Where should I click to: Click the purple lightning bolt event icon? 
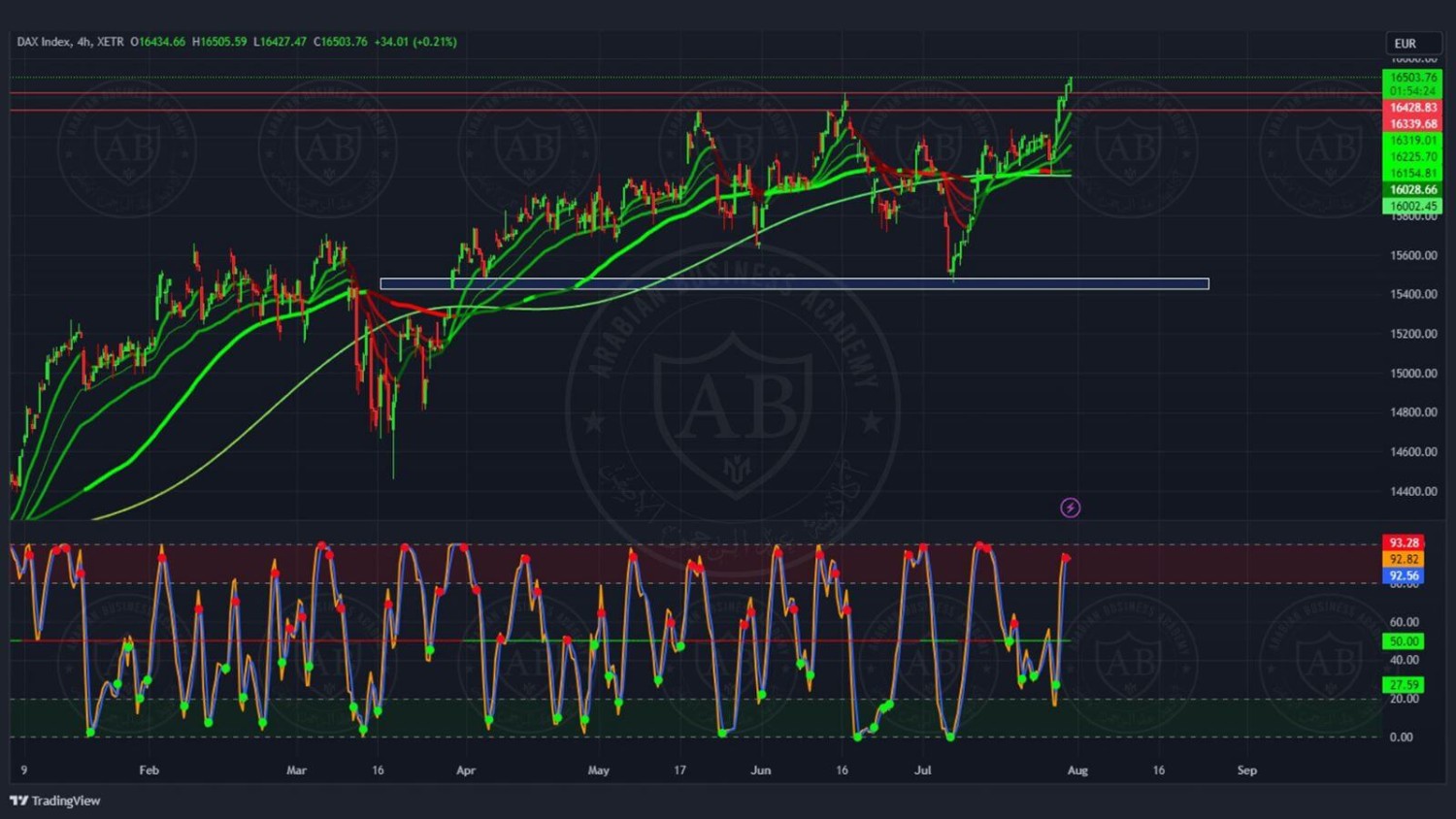1070,508
